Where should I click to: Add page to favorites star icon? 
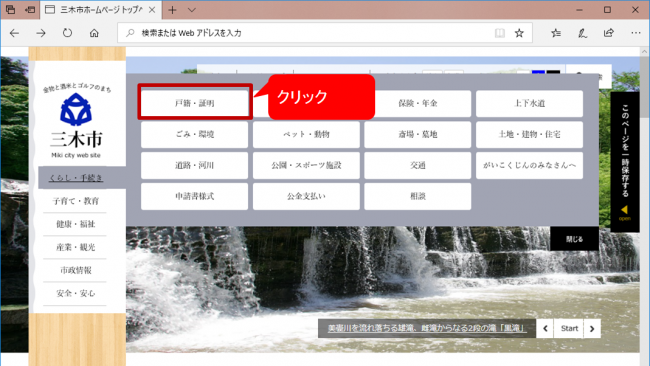point(519,33)
